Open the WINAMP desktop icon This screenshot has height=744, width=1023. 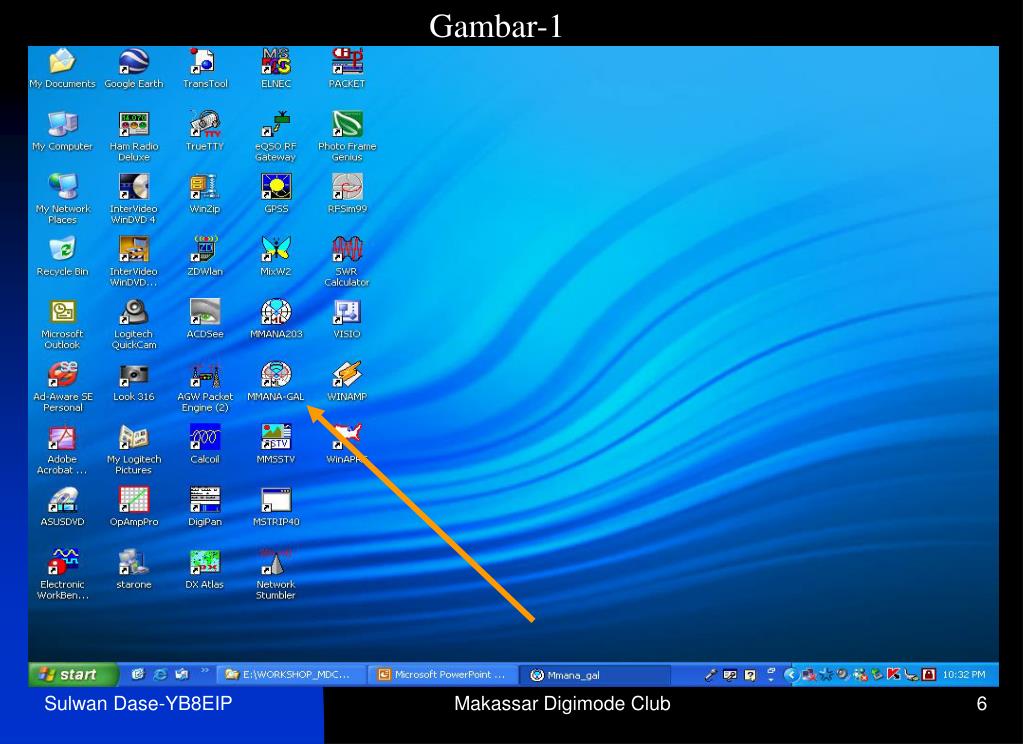point(347,382)
